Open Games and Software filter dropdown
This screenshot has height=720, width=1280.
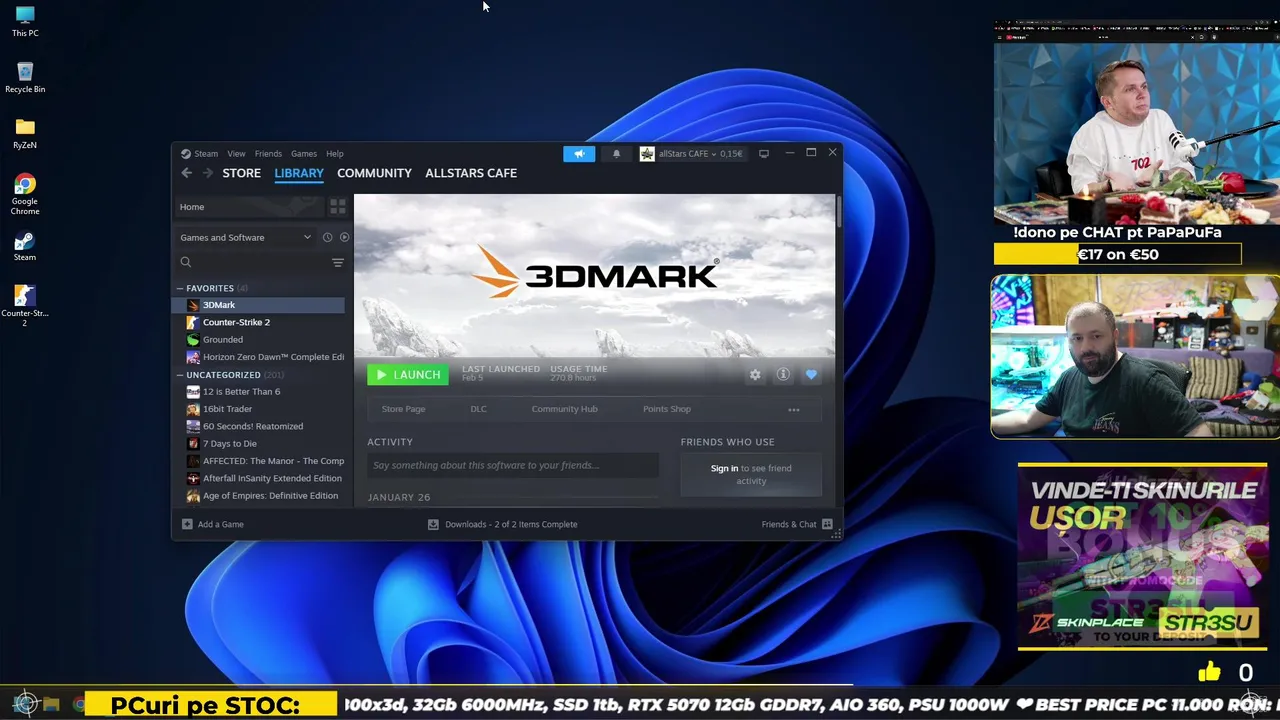point(245,237)
